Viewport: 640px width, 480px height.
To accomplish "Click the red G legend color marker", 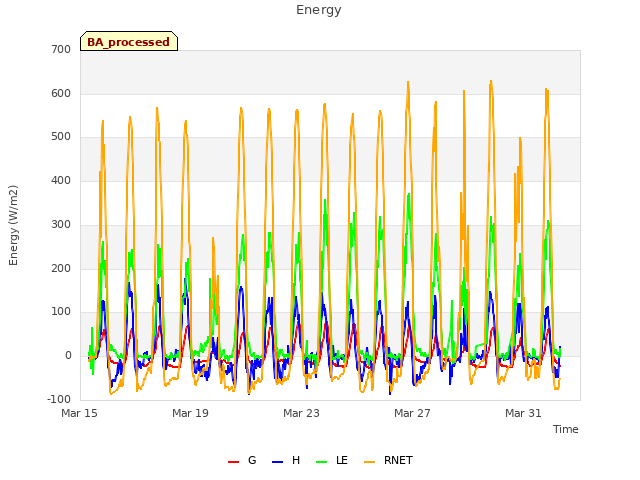I will pyautogui.click(x=233, y=462).
